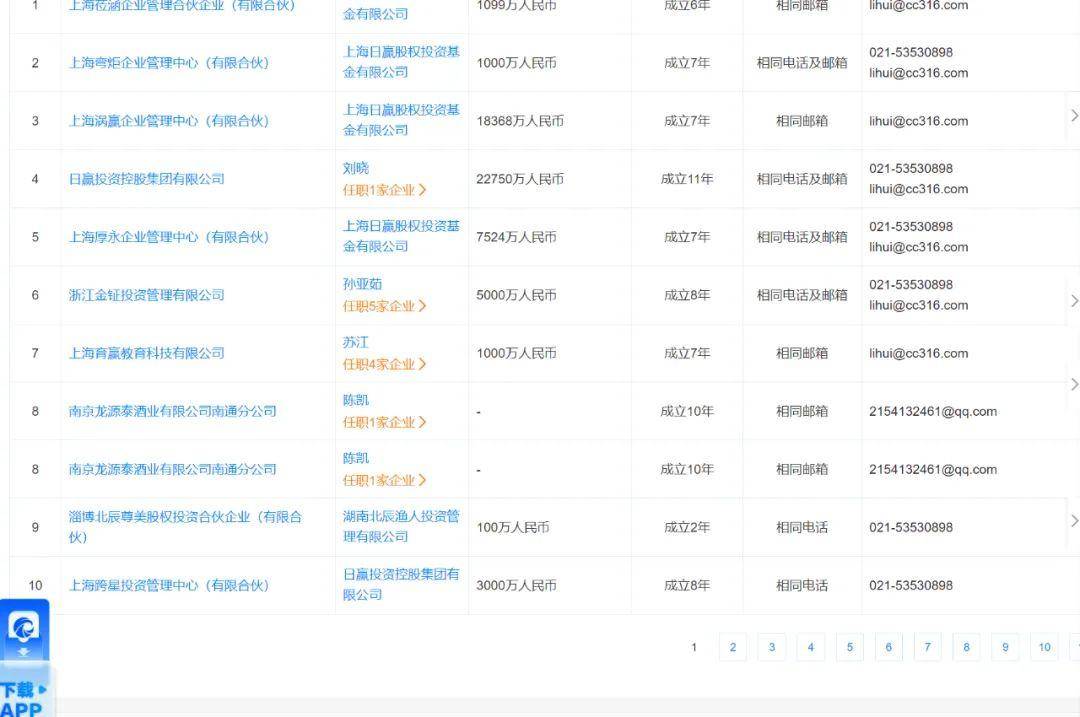This screenshot has height=717, width=1080.
Task: Open row 3's representative 上海日赢股权投资基金有限公司
Action: tap(401, 120)
